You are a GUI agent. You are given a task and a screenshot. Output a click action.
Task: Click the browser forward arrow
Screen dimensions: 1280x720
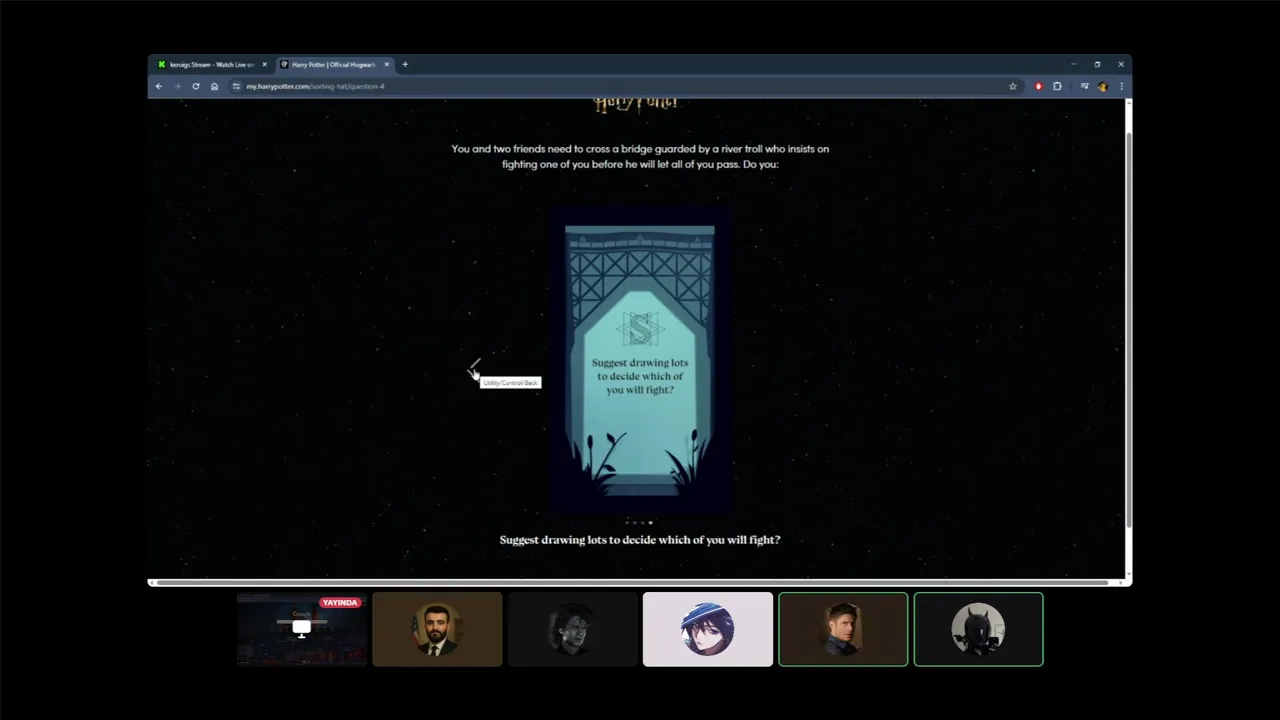[177, 86]
